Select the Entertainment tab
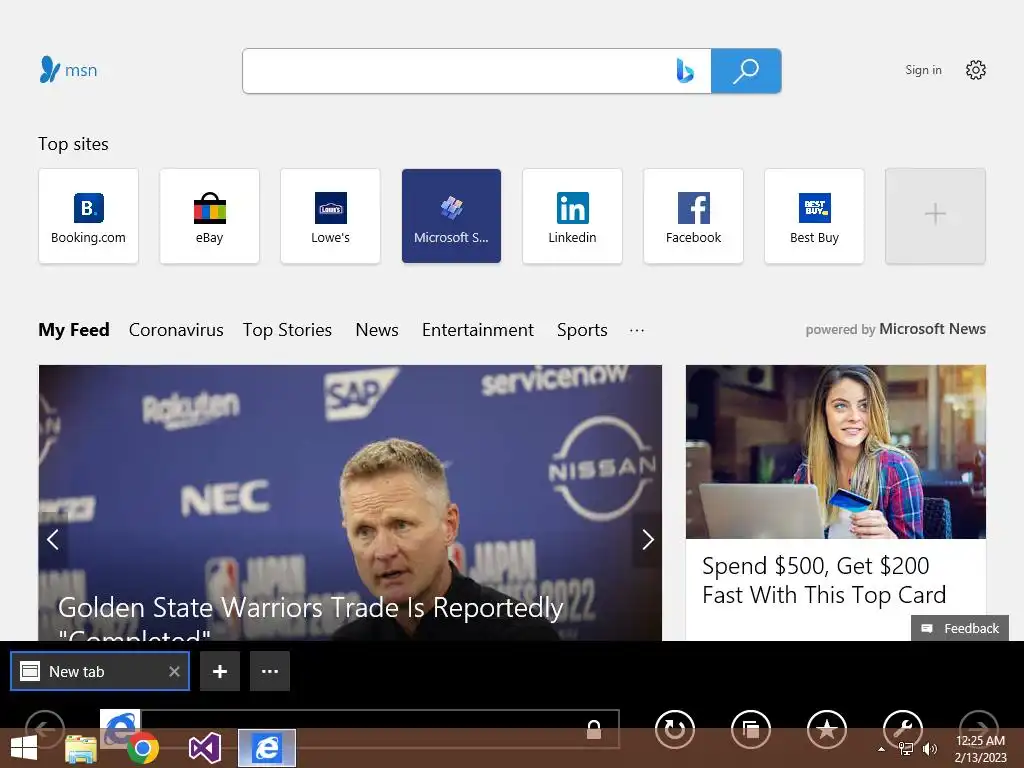 478,330
